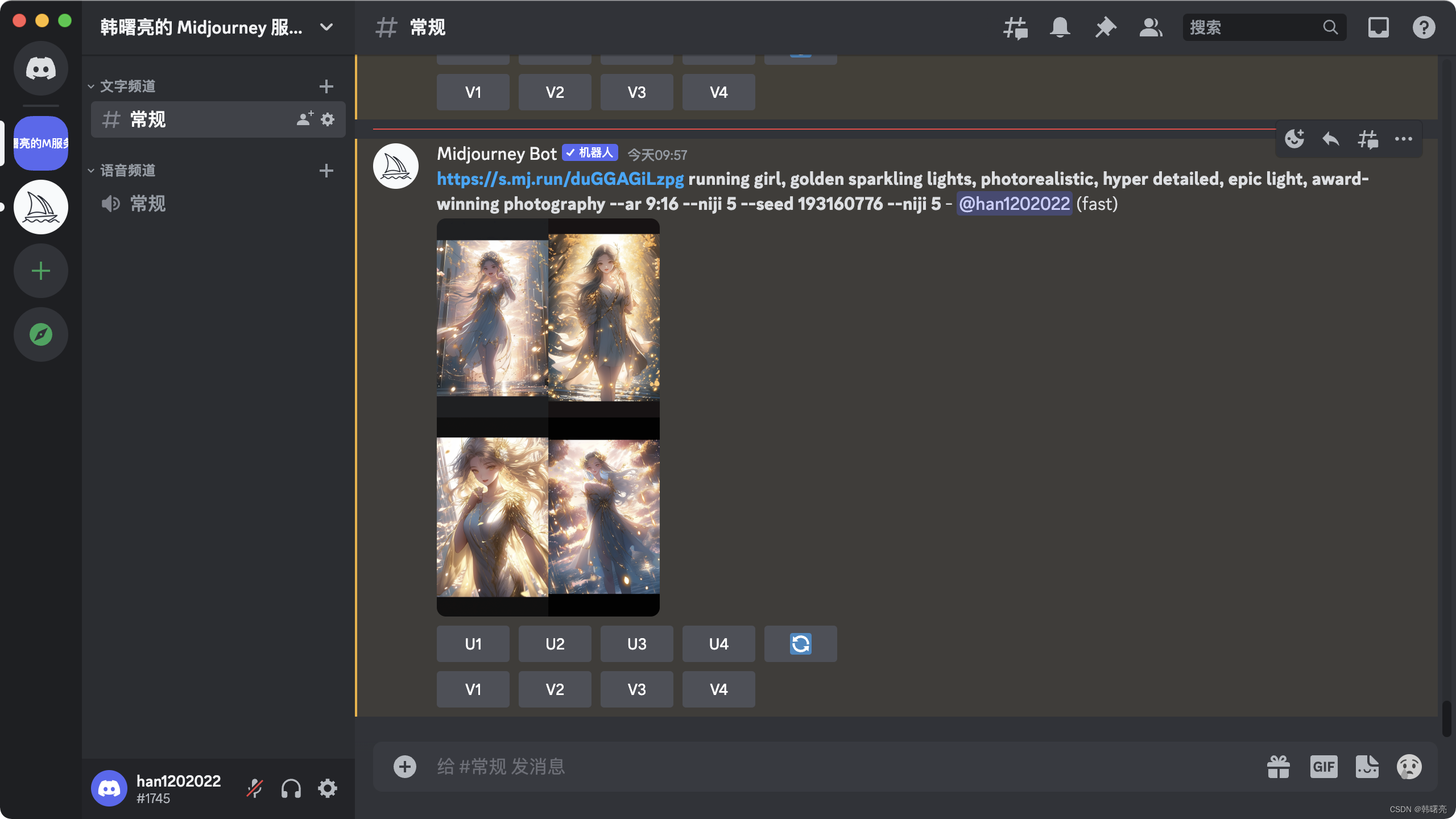Screen dimensions: 1456x819
Task: Select the 韩曙亮的M服务器 server icon
Action: tap(41, 143)
